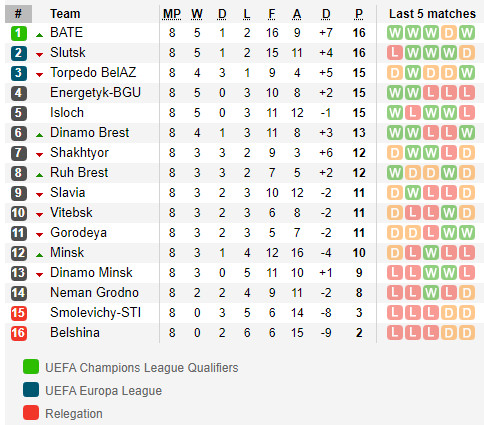Open the Energetyk-BGU team link
Image resolution: width=484 pixels, height=425 pixels.
[95, 93]
